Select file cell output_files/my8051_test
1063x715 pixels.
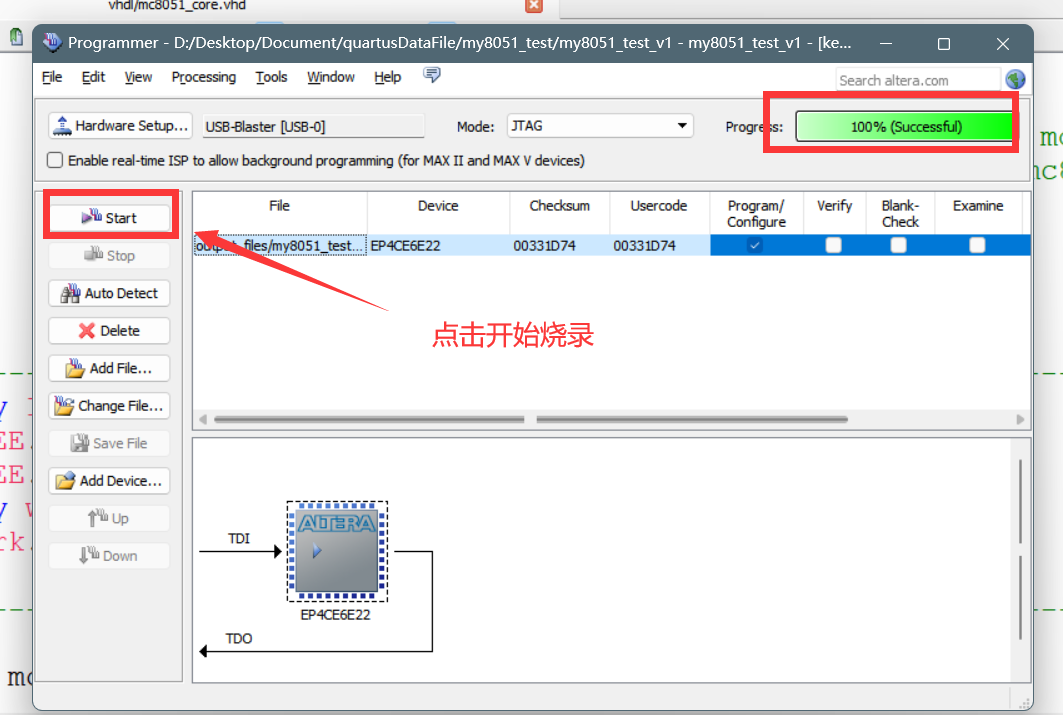(x=280, y=245)
